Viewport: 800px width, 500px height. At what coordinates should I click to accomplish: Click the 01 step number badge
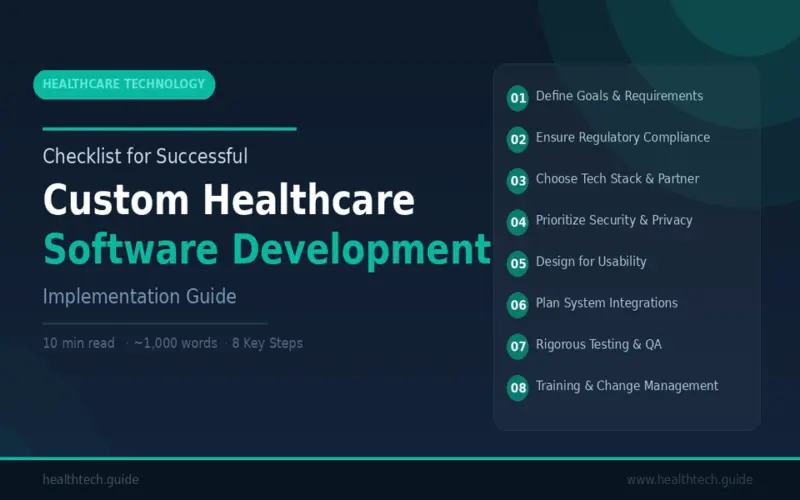518,98
